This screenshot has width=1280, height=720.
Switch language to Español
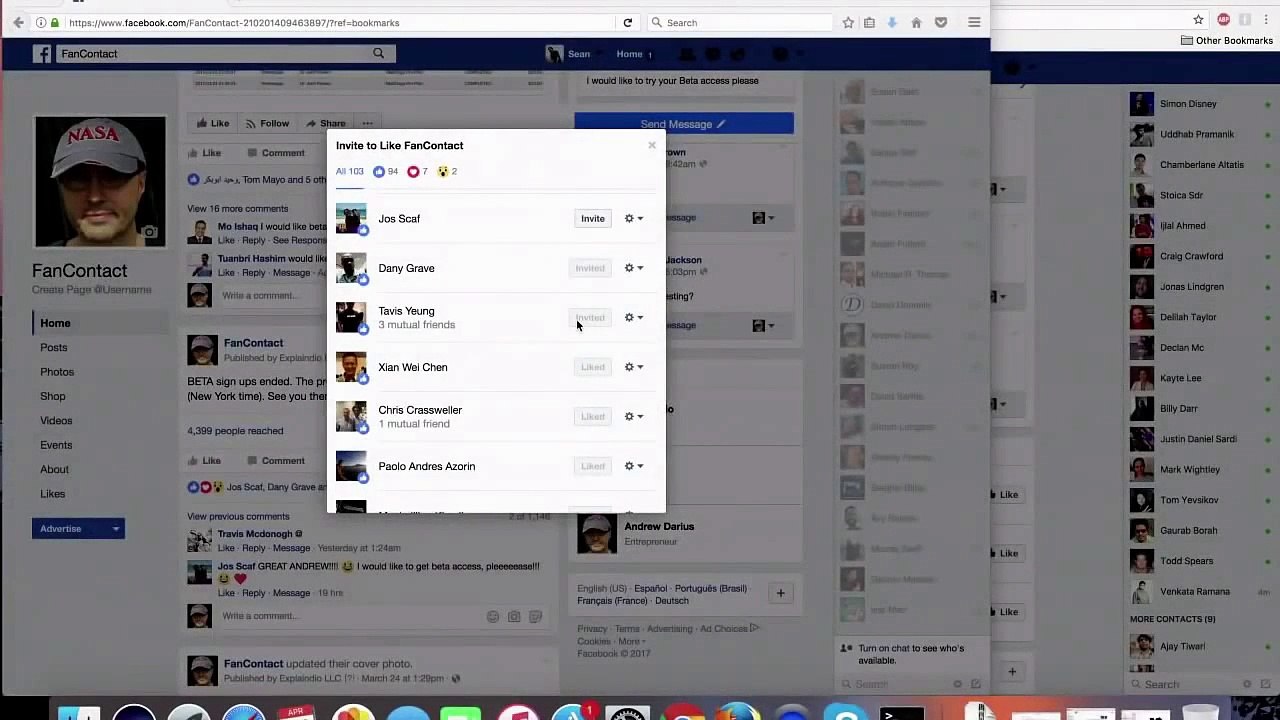click(650, 589)
